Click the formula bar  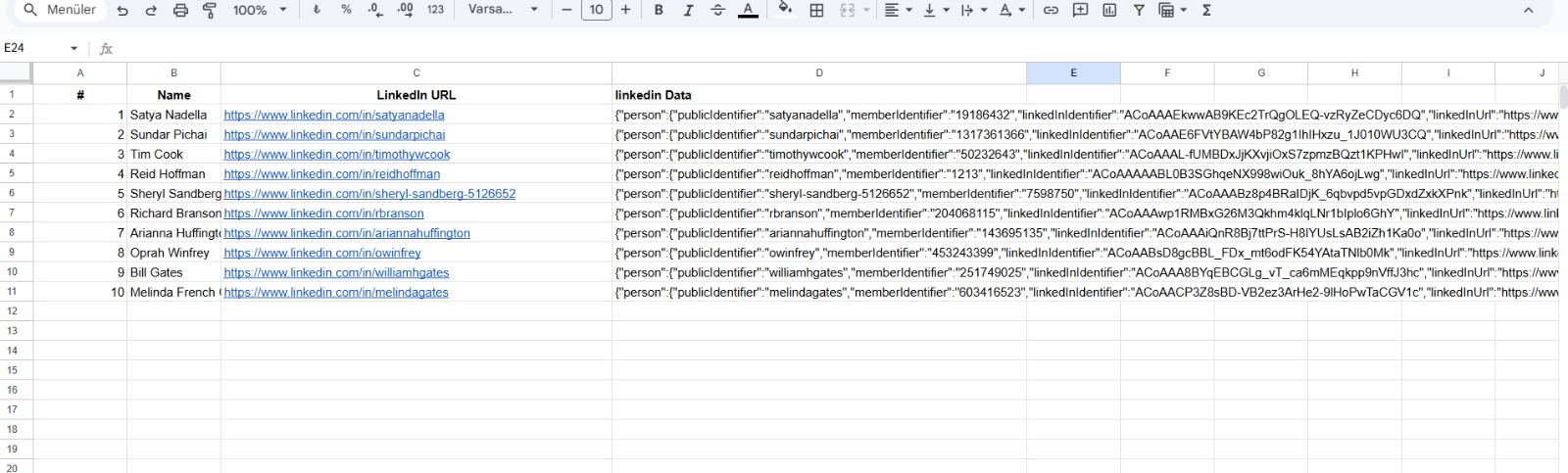click(843, 48)
